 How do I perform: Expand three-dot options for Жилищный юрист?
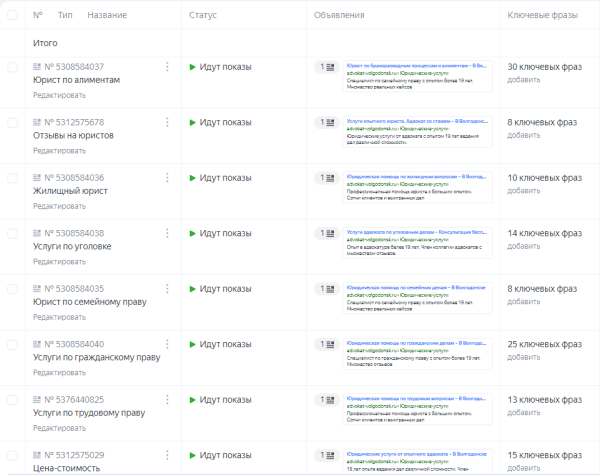[167, 178]
